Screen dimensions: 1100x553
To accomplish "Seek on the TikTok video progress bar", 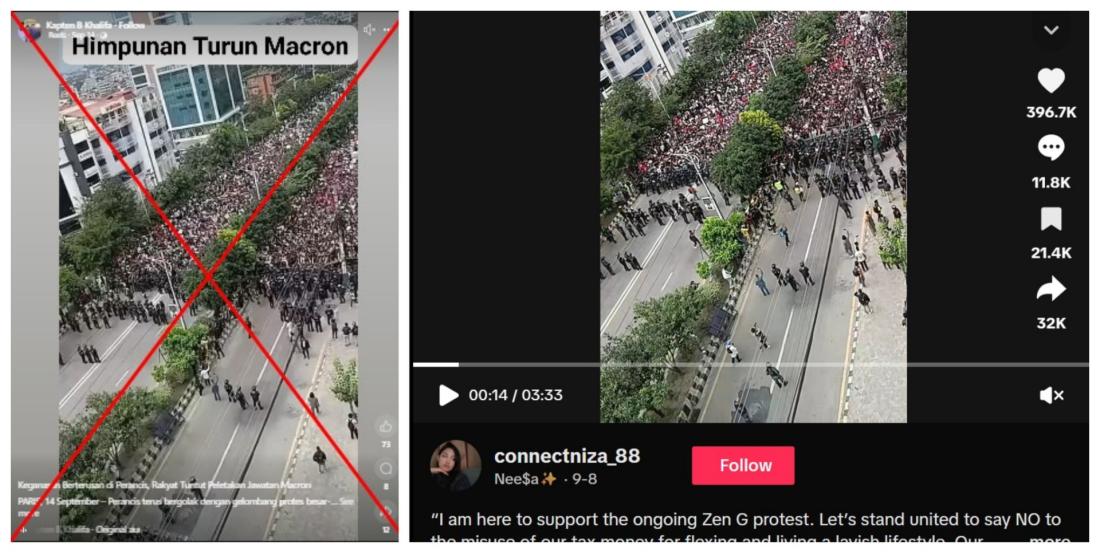I will point(750,364).
